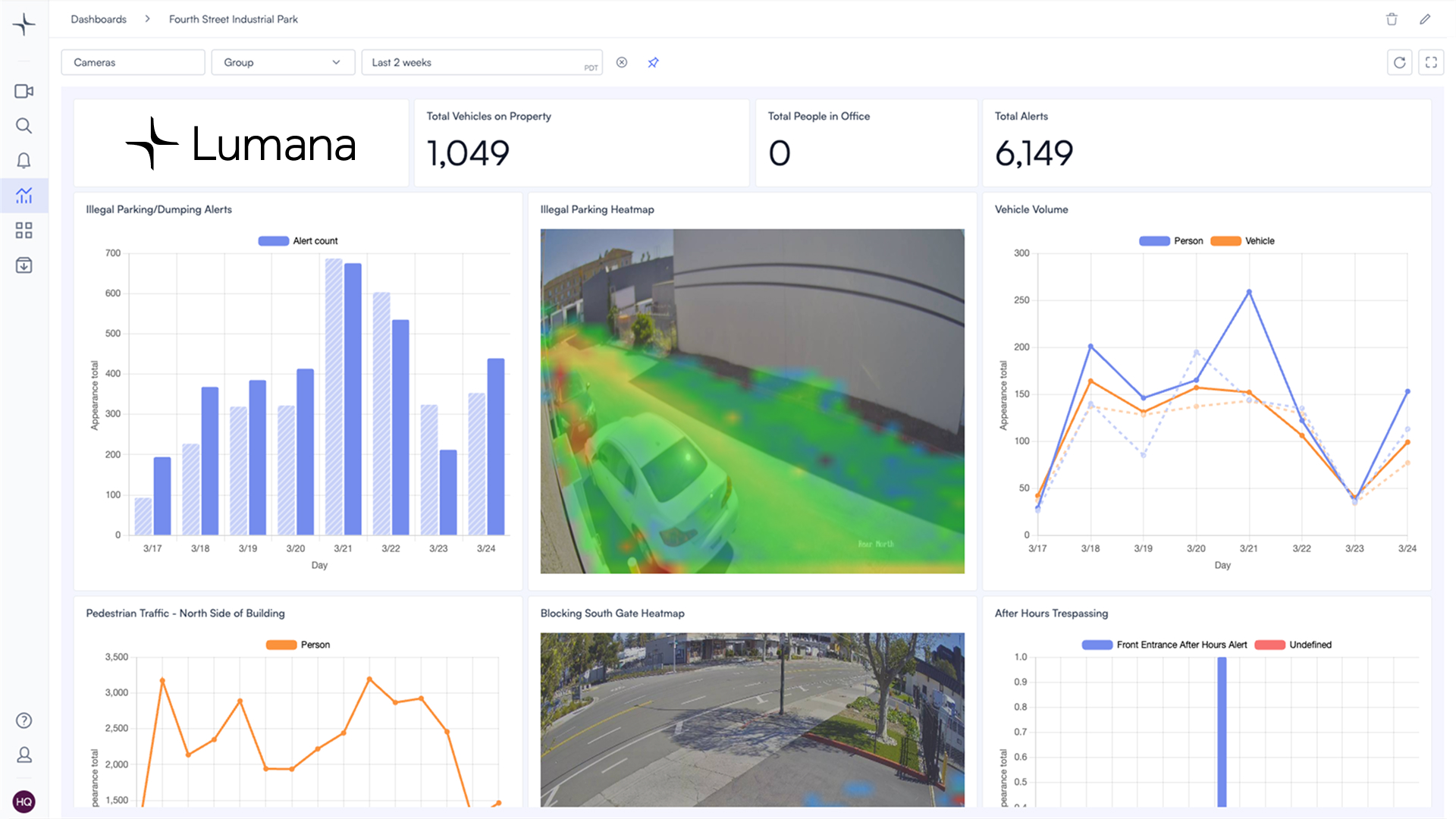Viewport: 1456px width, 819px height.
Task: Open the download archive icon in sidebar
Action: point(24,265)
